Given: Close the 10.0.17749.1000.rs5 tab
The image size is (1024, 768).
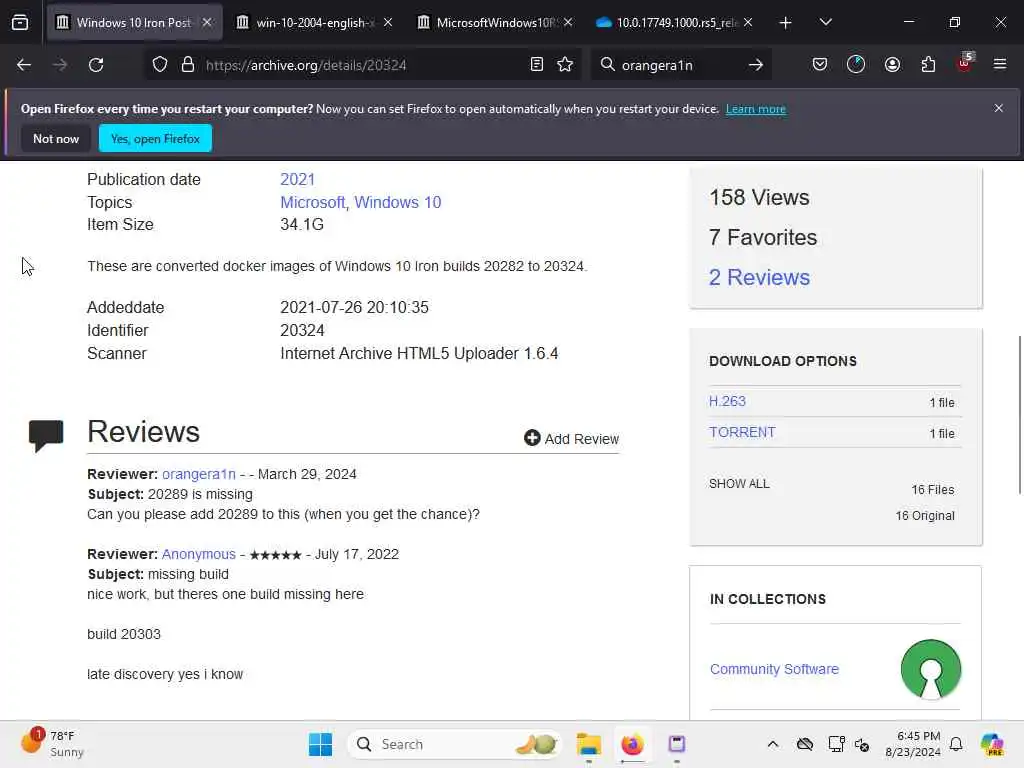Looking at the screenshot, I should tap(748, 23).
